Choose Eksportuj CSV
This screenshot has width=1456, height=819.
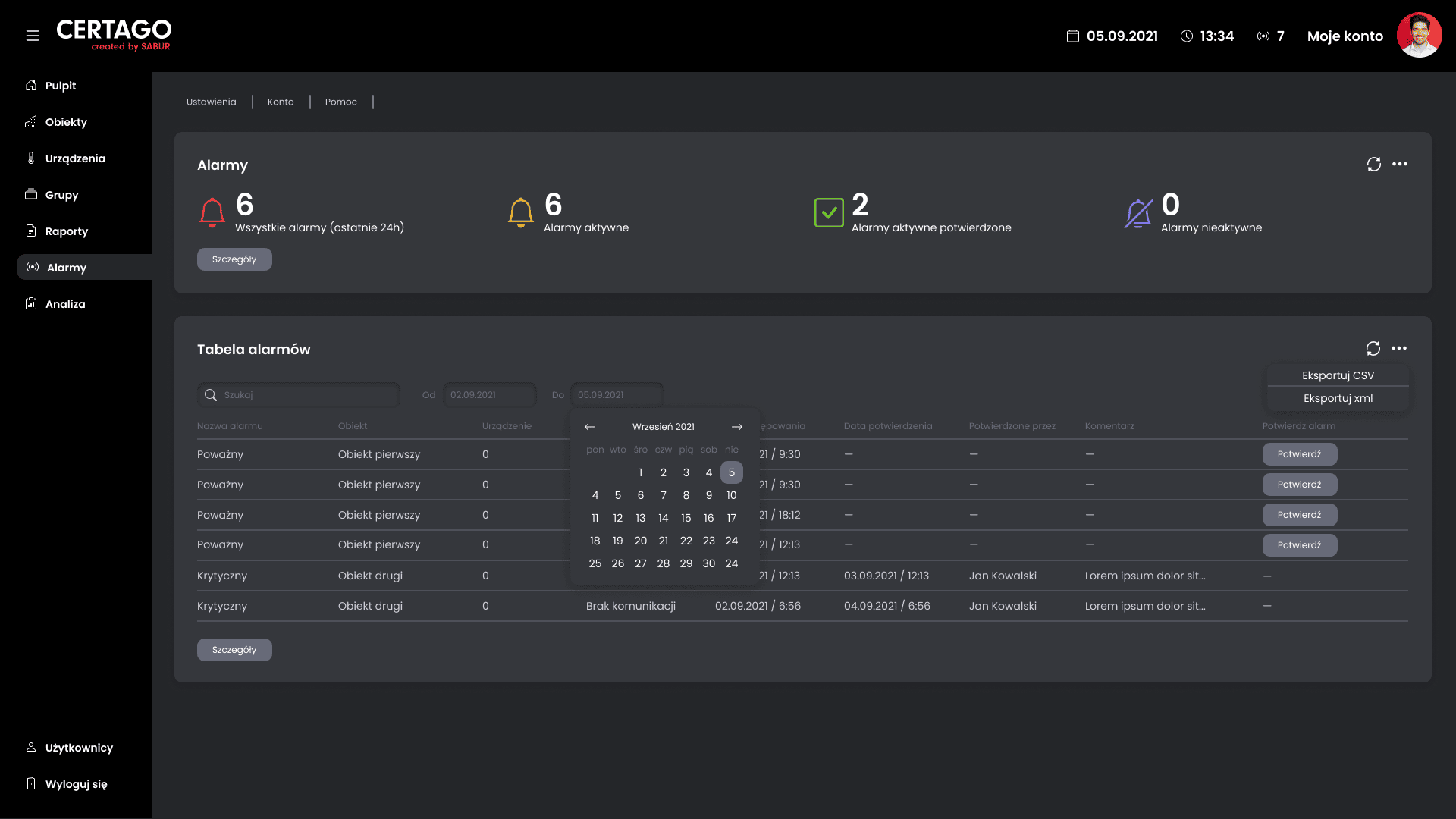[x=1338, y=375]
